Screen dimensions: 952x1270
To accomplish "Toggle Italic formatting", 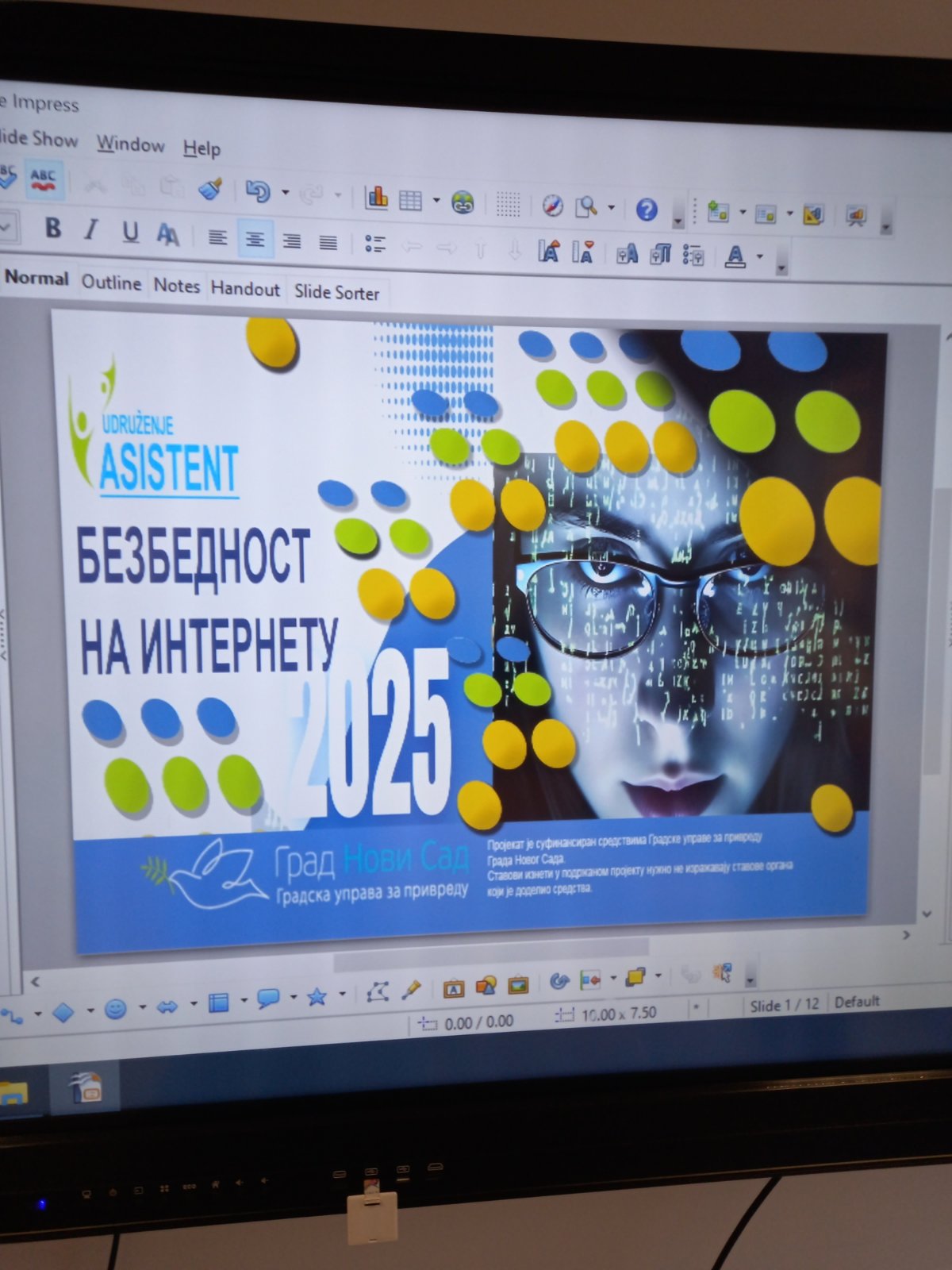I will click(x=91, y=230).
